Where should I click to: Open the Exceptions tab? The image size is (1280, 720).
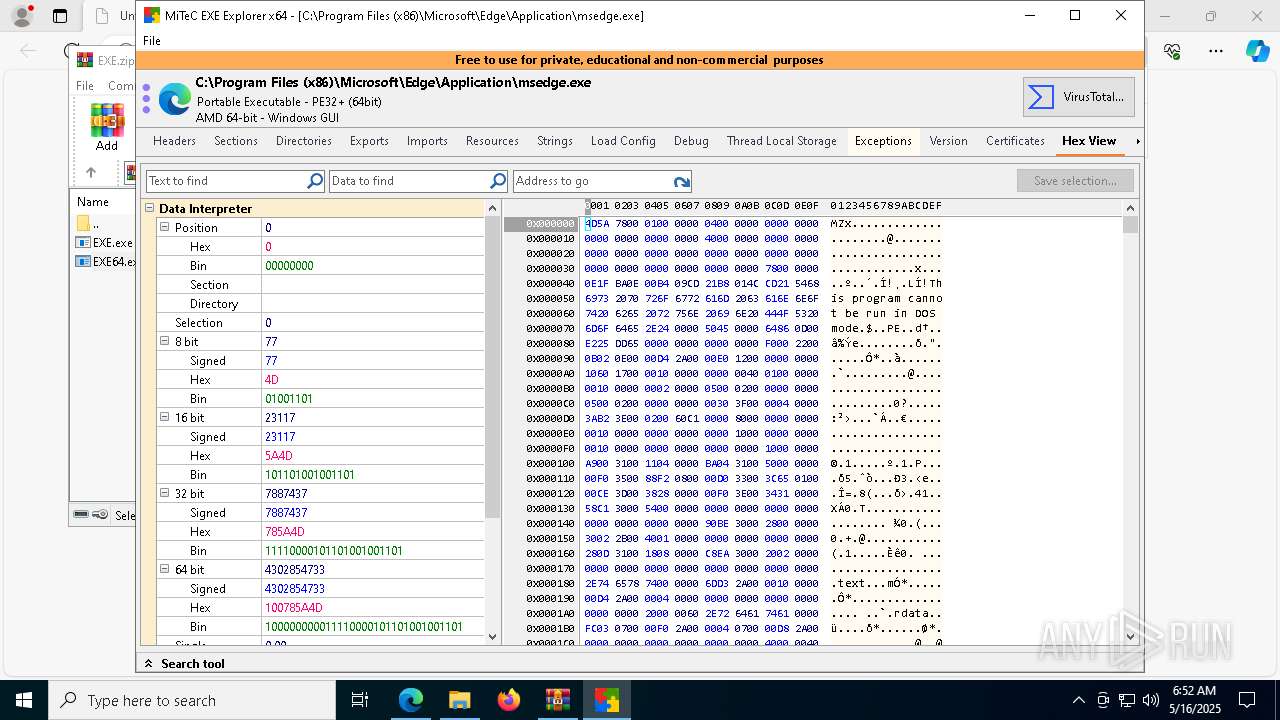tap(883, 141)
